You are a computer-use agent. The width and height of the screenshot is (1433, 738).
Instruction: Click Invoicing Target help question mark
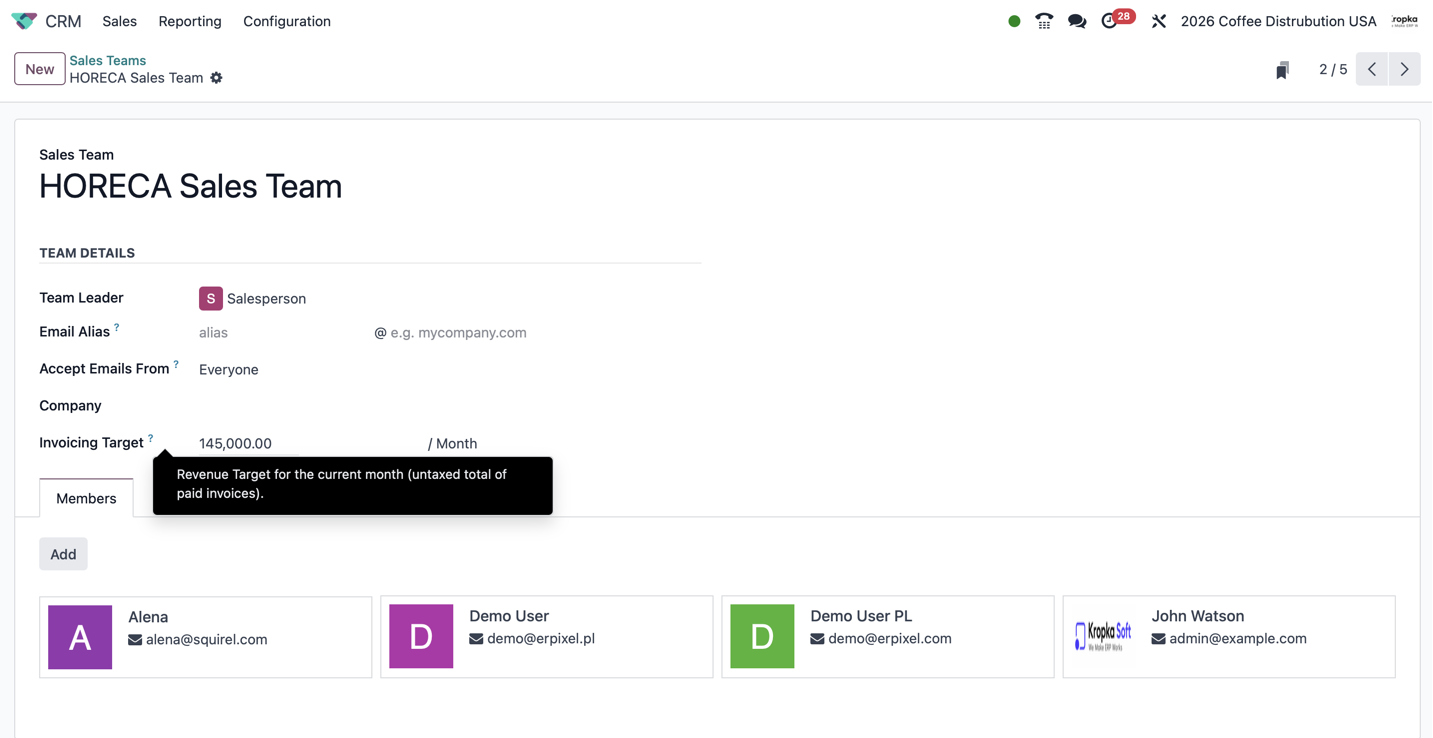point(151,438)
